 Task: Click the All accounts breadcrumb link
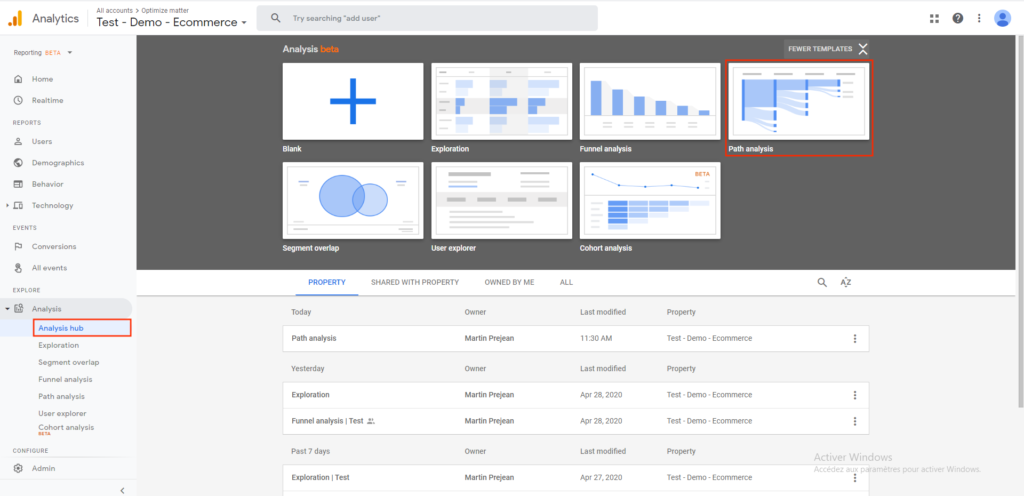(114, 10)
